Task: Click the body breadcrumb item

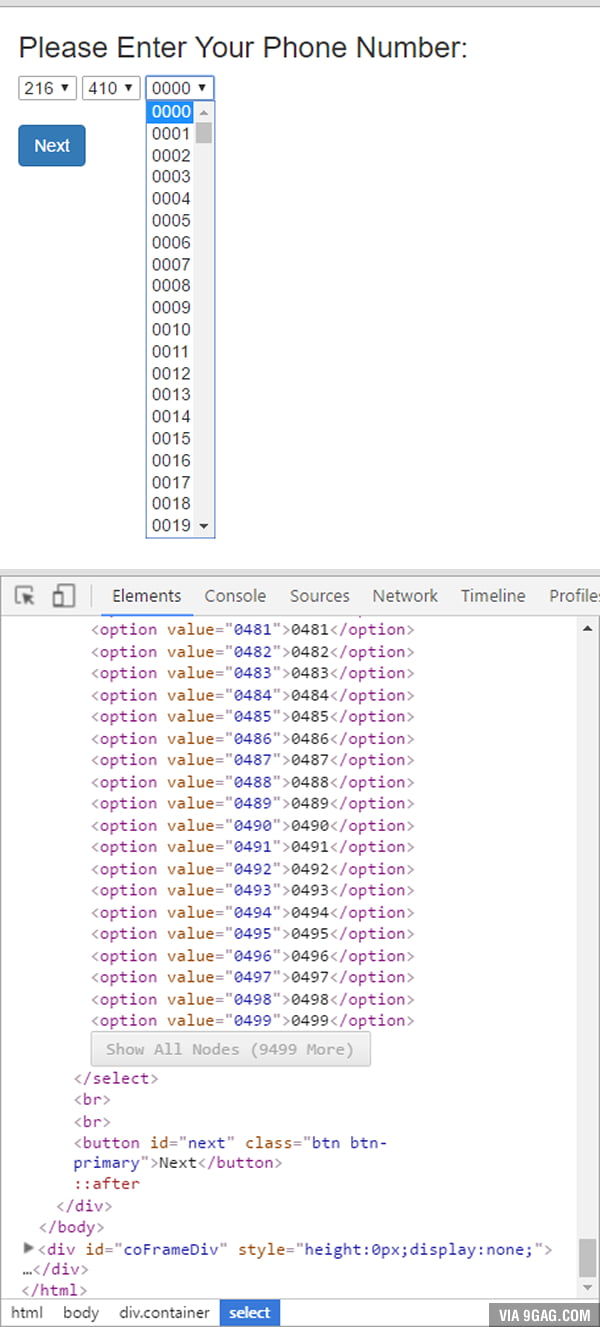Action: [x=80, y=1313]
